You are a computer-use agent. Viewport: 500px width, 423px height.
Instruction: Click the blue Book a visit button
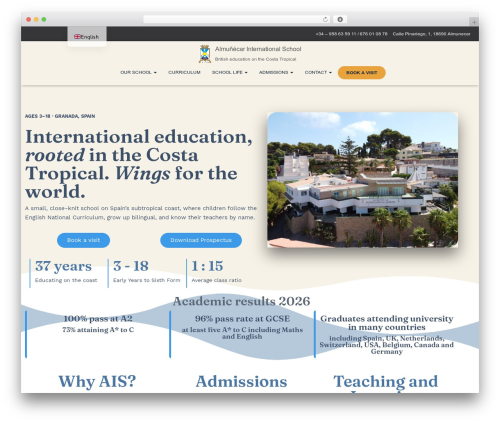click(83, 240)
